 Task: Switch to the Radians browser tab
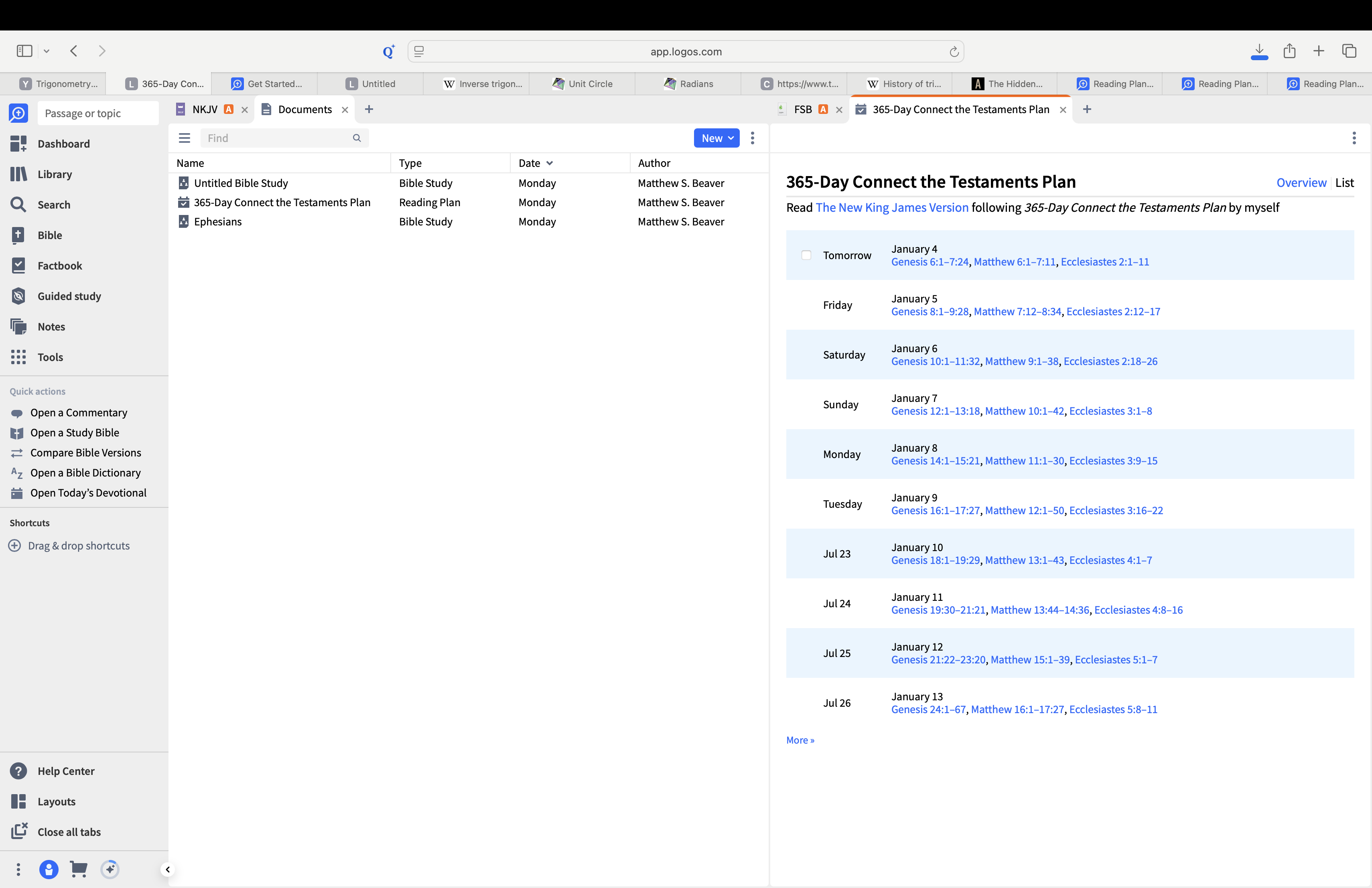pyautogui.click(x=688, y=83)
